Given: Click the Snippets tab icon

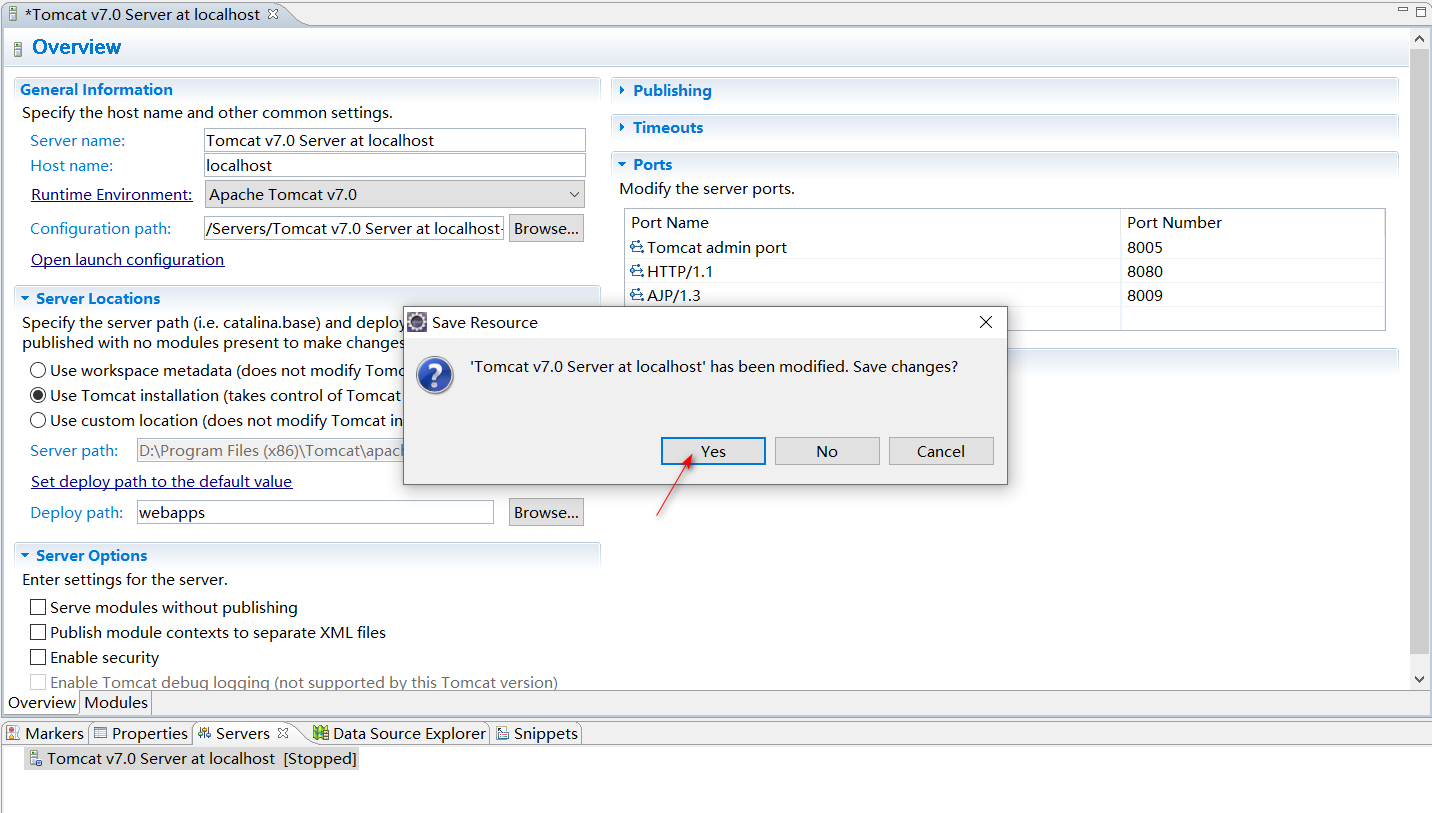Looking at the screenshot, I should pos(503,733).
